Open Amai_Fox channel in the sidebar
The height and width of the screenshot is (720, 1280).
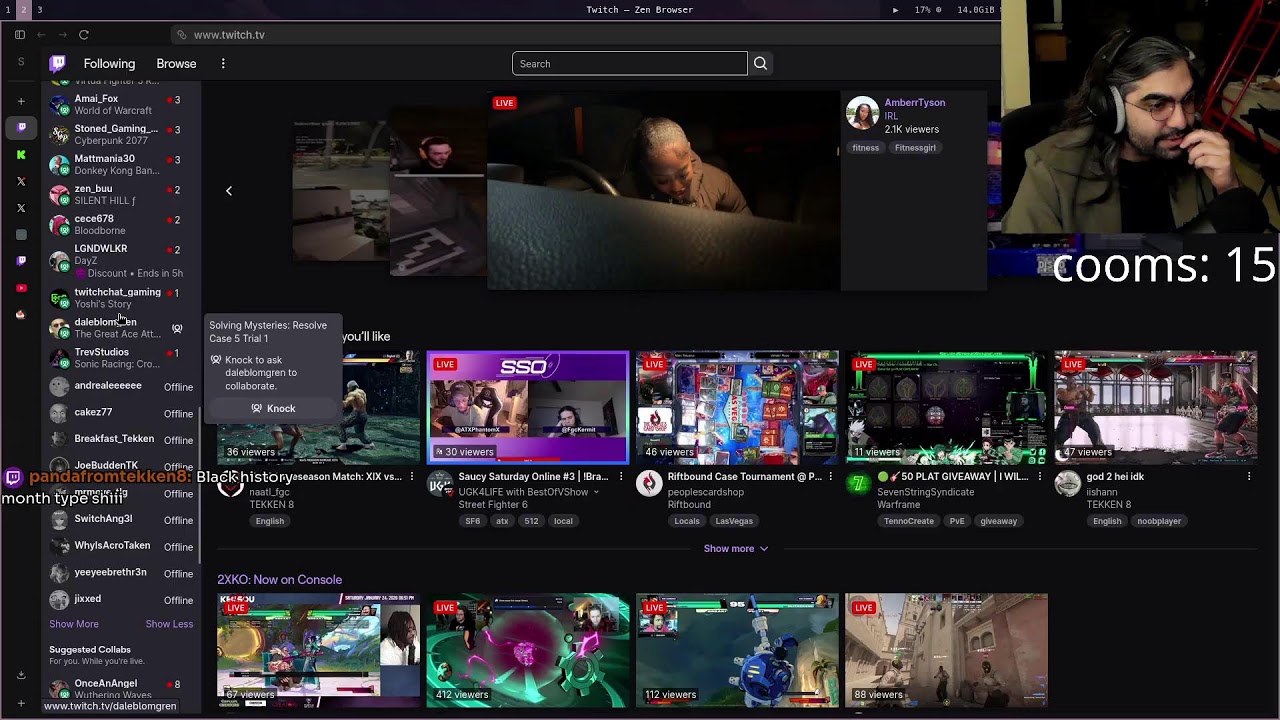121,105
